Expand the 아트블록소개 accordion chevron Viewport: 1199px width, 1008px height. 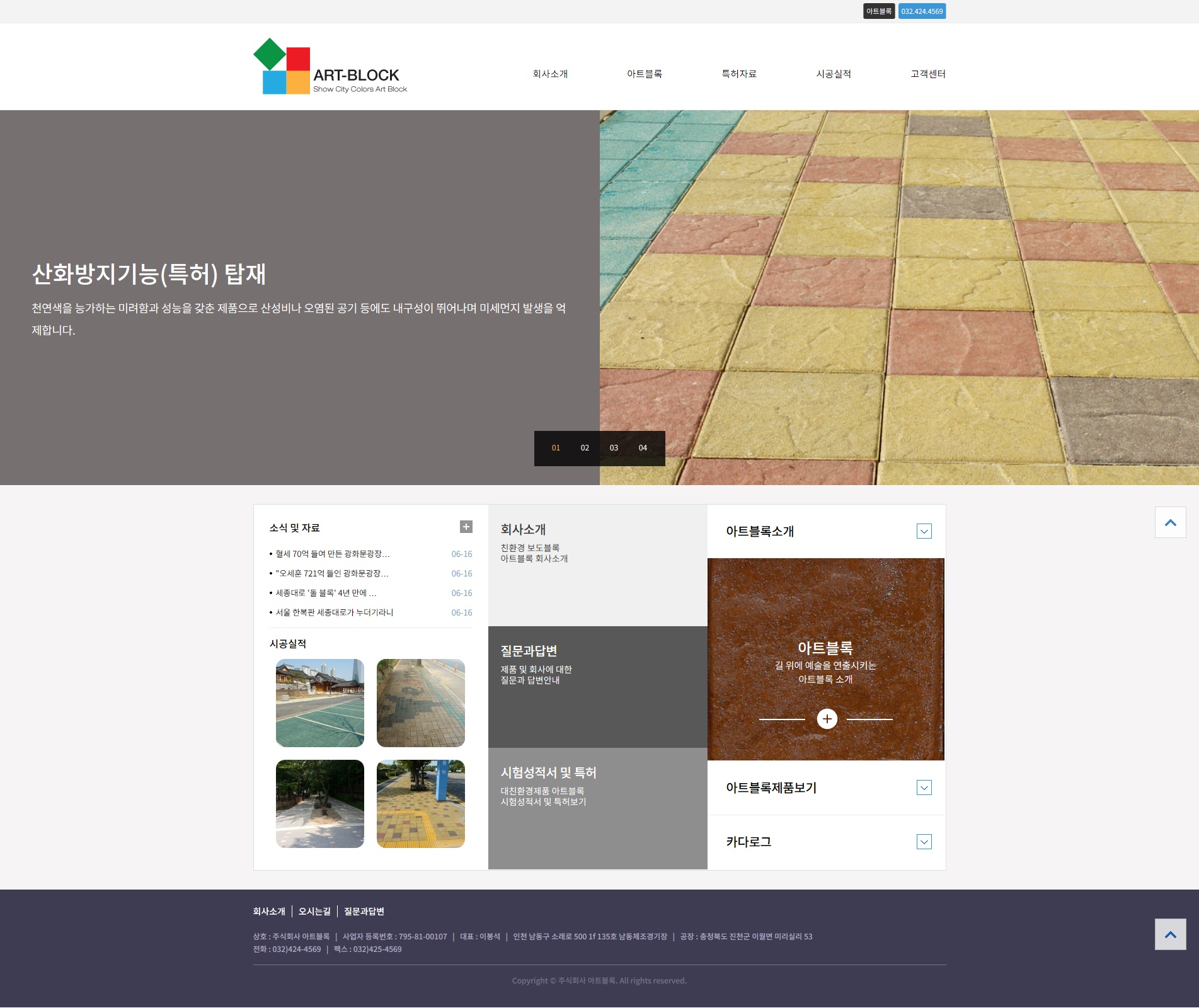[924, 531]
